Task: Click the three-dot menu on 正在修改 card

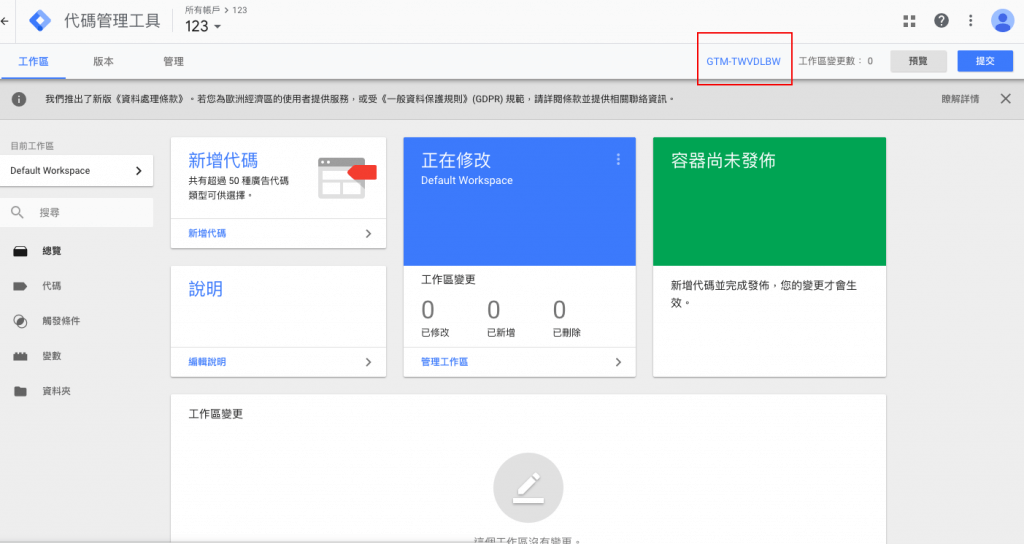Action: 618,159
